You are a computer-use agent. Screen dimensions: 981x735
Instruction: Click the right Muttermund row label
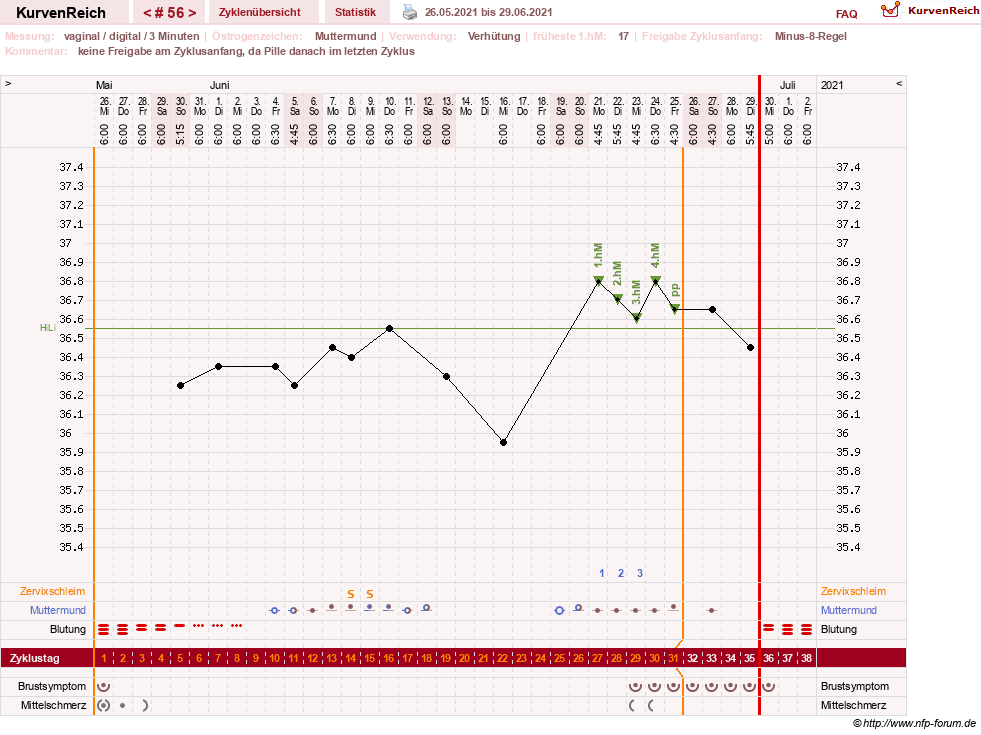(849, 610)
